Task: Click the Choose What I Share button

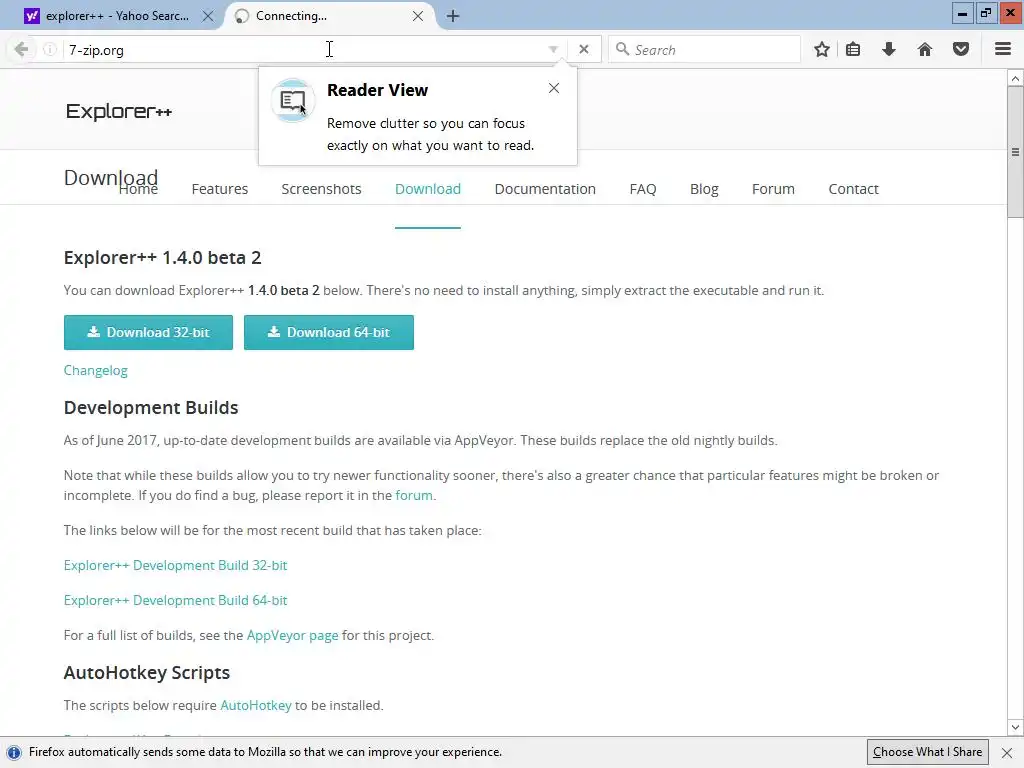Action: tap(927, 752)
